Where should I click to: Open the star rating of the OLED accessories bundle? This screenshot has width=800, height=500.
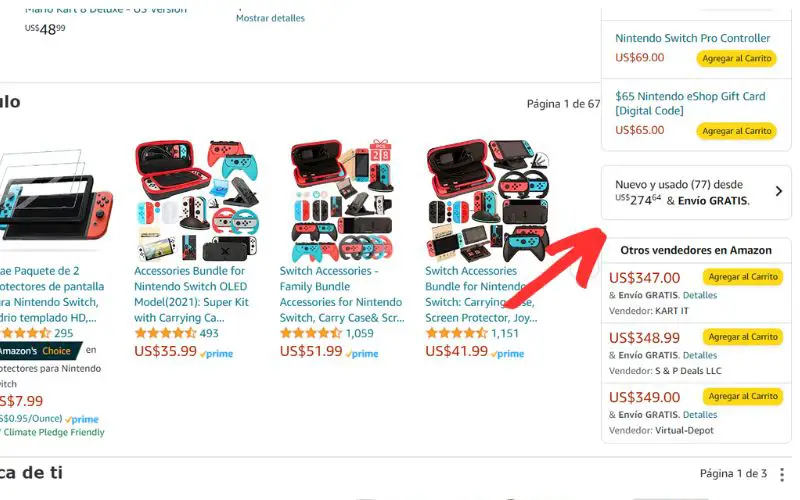[x=165, y=333]
